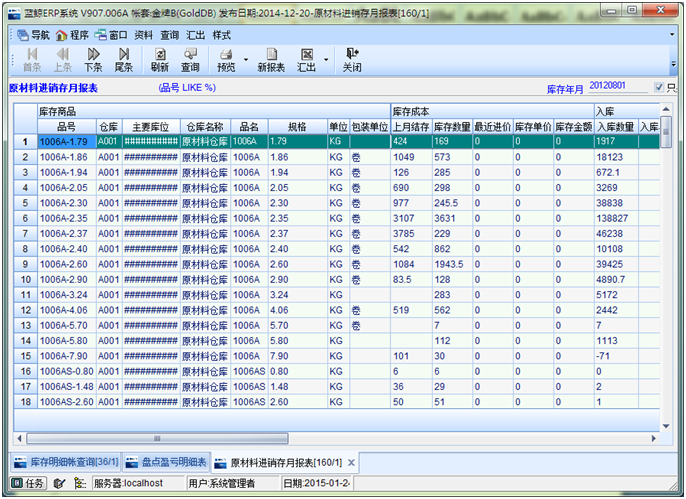Screen dimensions: 686x499
Task: Click the 仓库 column header
Action: coord(109,127)
